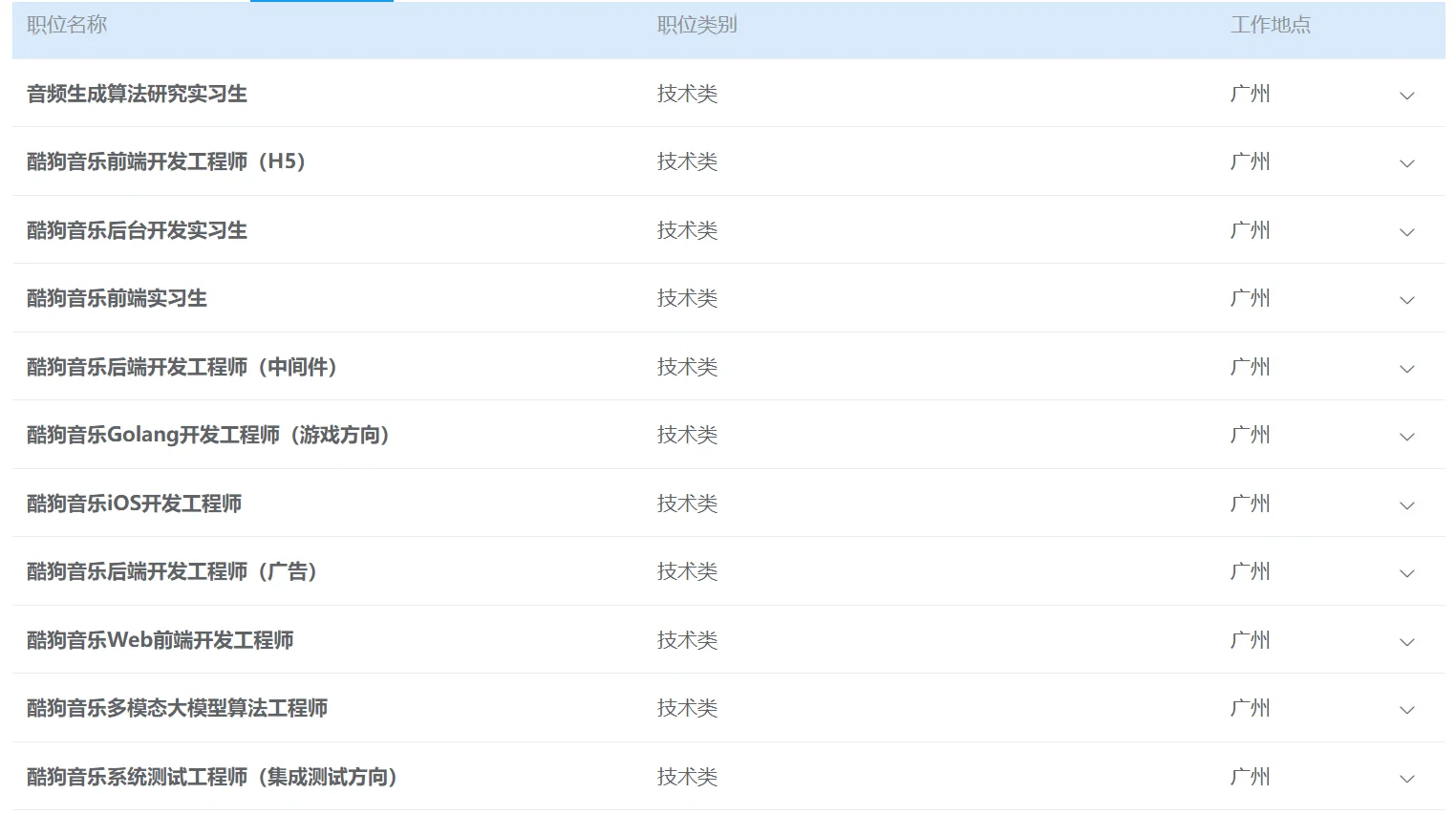Expand chevron for 酷狗音乐多模态大模型算法工程师
Screen dimensions: 1456x815
point(1406,710)
